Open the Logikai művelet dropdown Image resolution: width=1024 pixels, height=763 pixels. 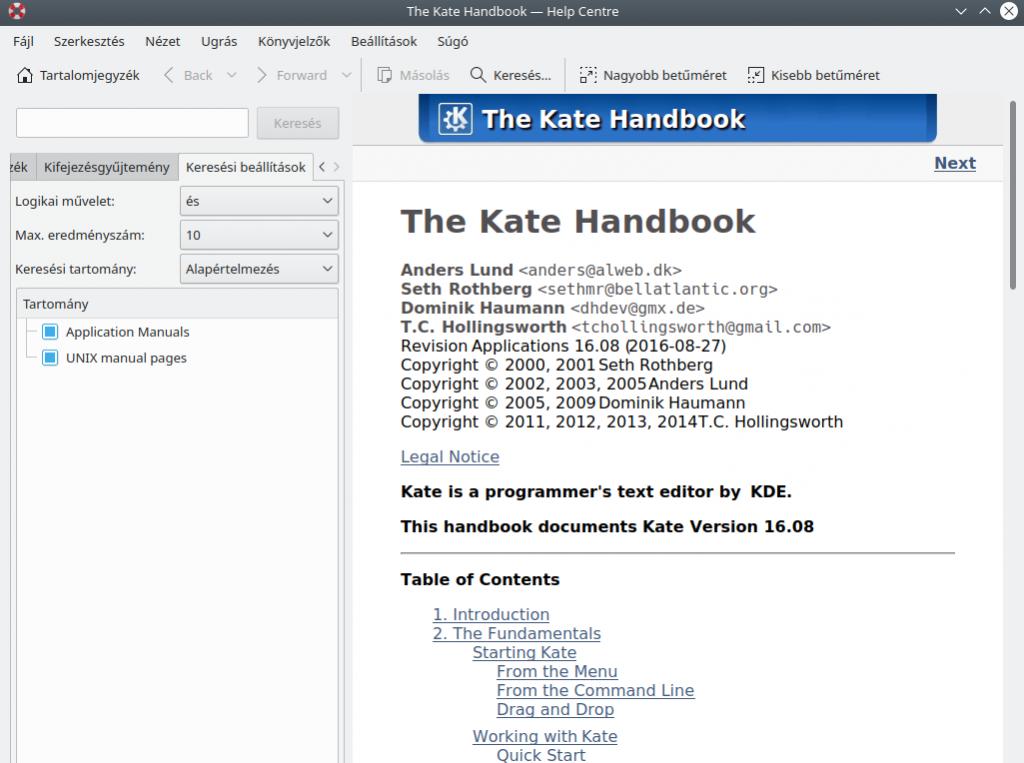pos(259,201)
